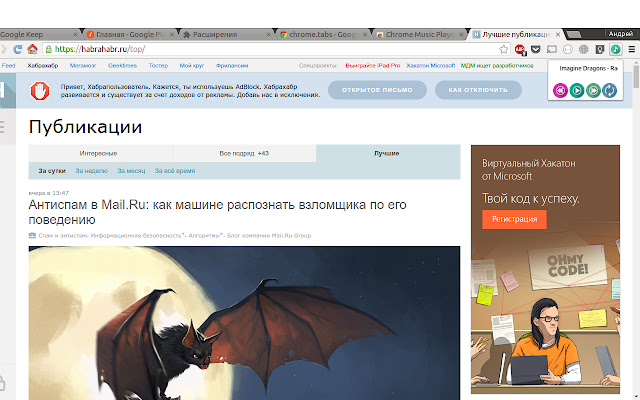Click the blue refresh button in music popup
Viewport: 640px width, 400px height.
[609, 90]
